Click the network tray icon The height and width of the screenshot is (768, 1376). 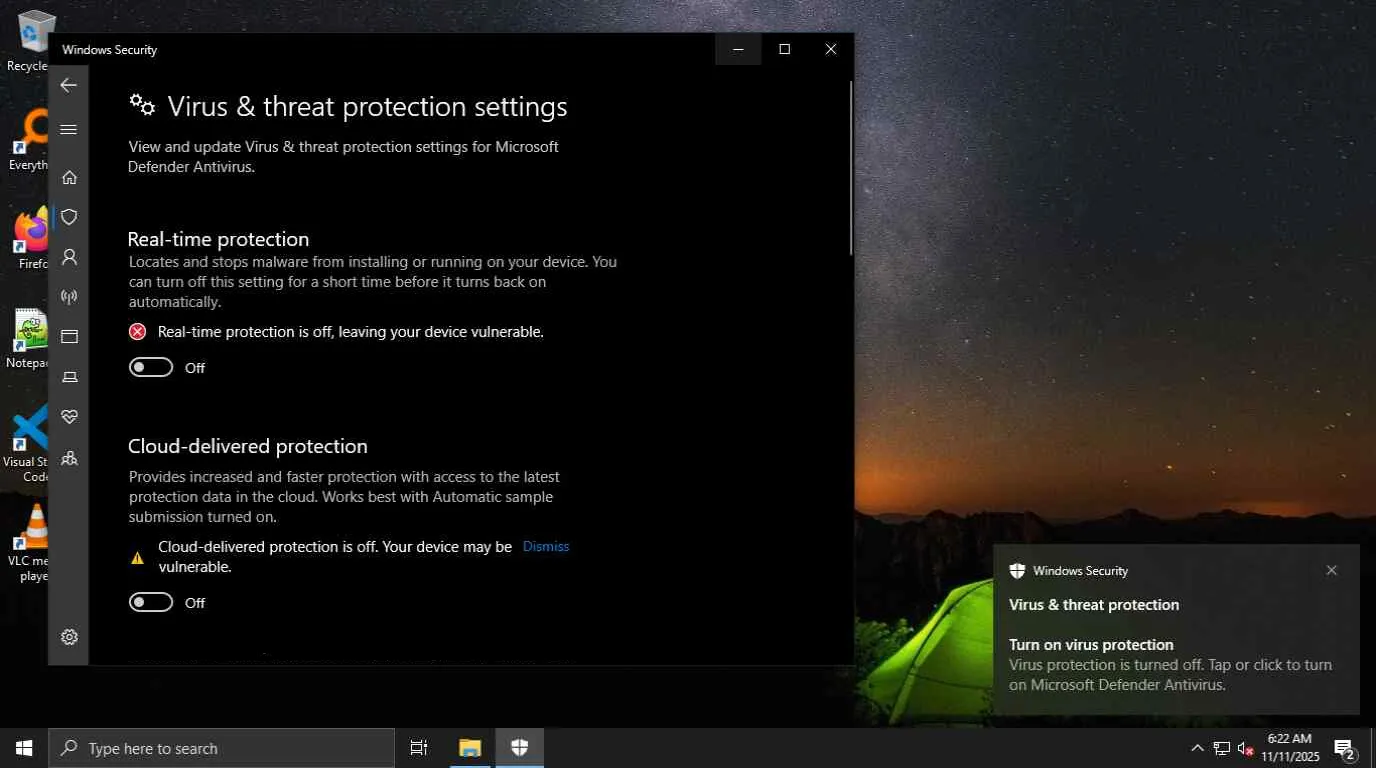click(x=1221, y=748)
